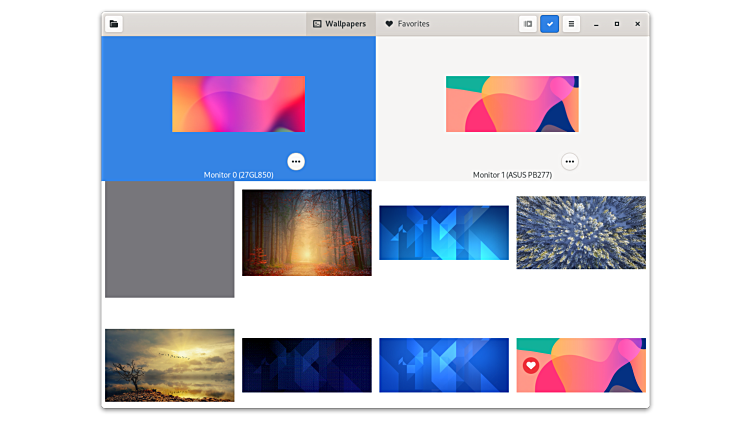Switch to the Favorites tab
Image resolution: width=752 pixels, height=423 pixels.
pos(408,24)
